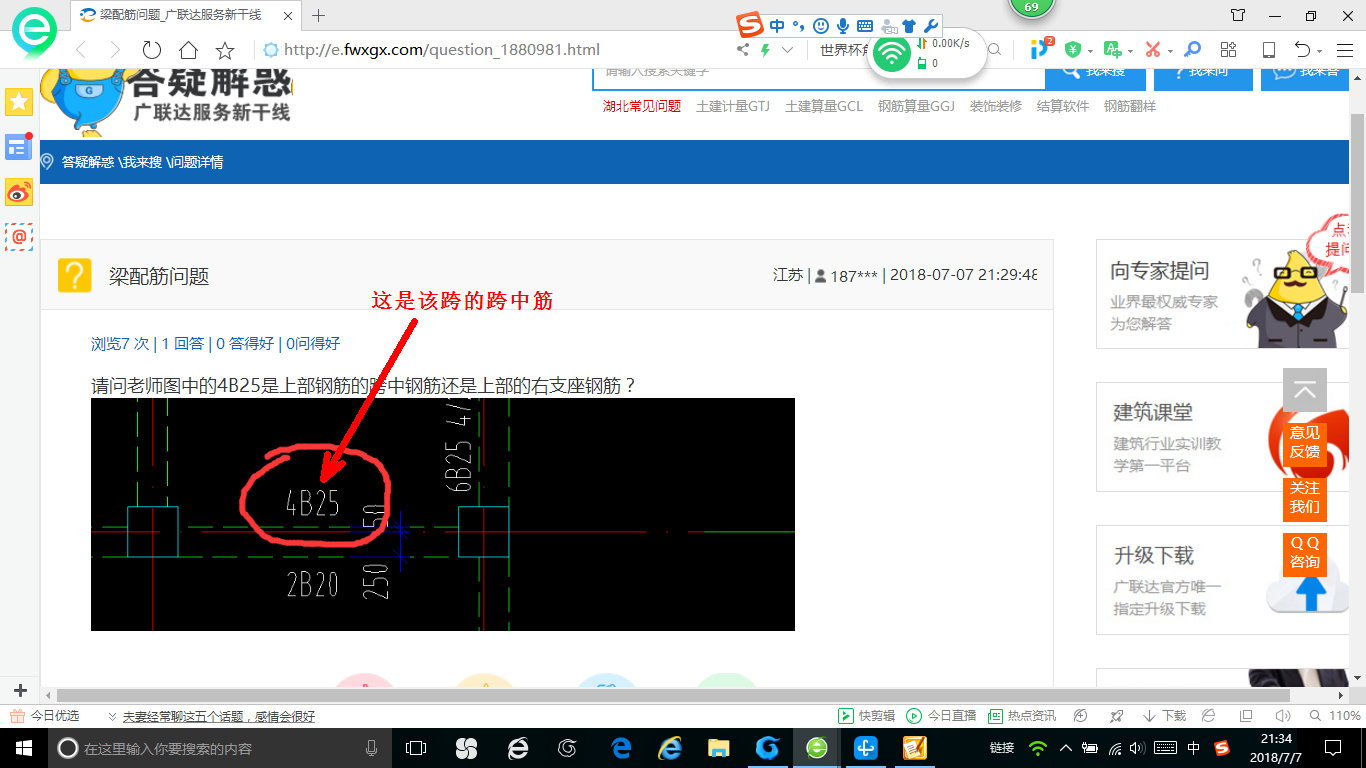
Task: Expand the dropdown beside the translate icon
Action: (1129, 51)
